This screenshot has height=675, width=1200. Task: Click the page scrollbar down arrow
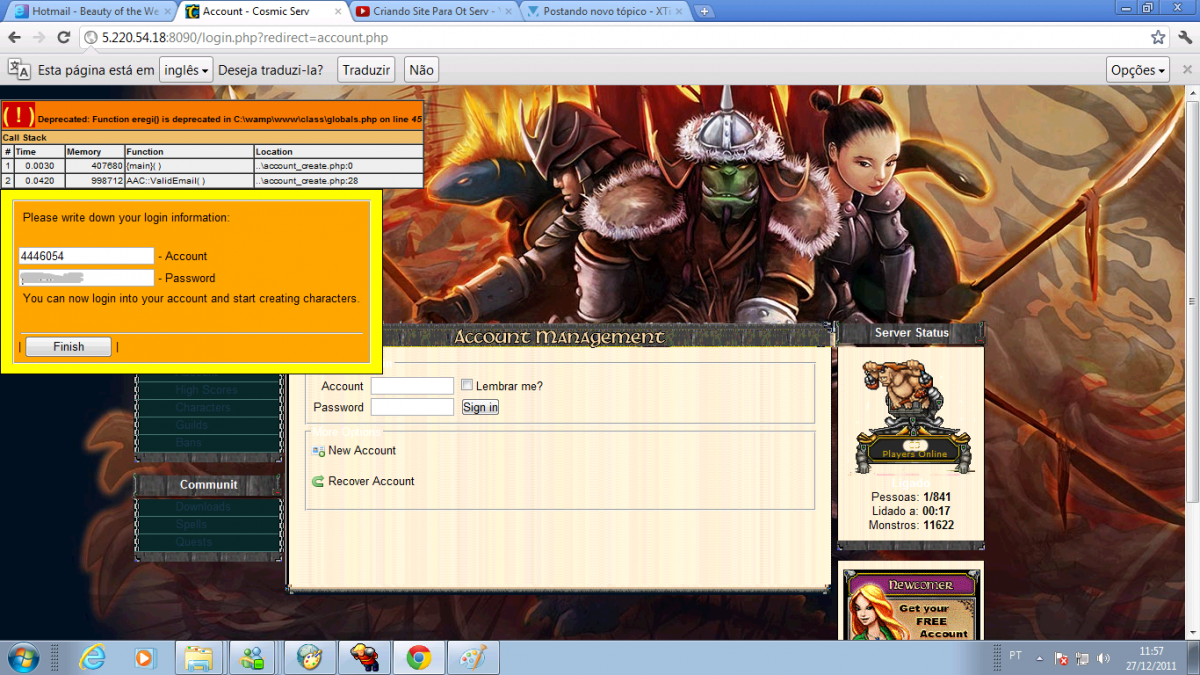tap(1192, 634)
